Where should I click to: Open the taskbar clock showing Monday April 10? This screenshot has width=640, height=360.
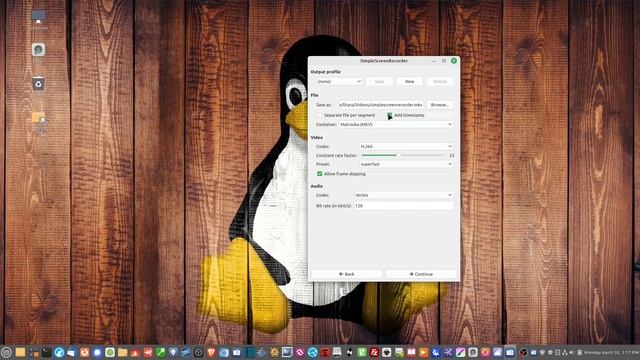click(x=611, y=352)
